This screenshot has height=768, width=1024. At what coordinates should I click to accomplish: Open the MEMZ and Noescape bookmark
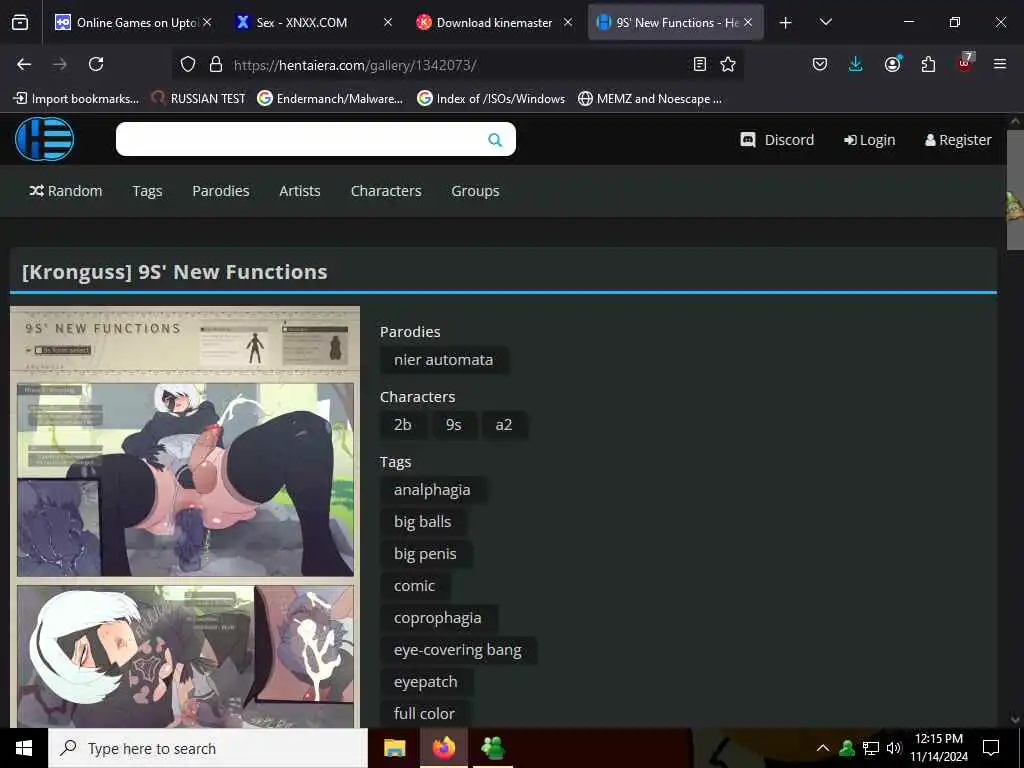650,99
